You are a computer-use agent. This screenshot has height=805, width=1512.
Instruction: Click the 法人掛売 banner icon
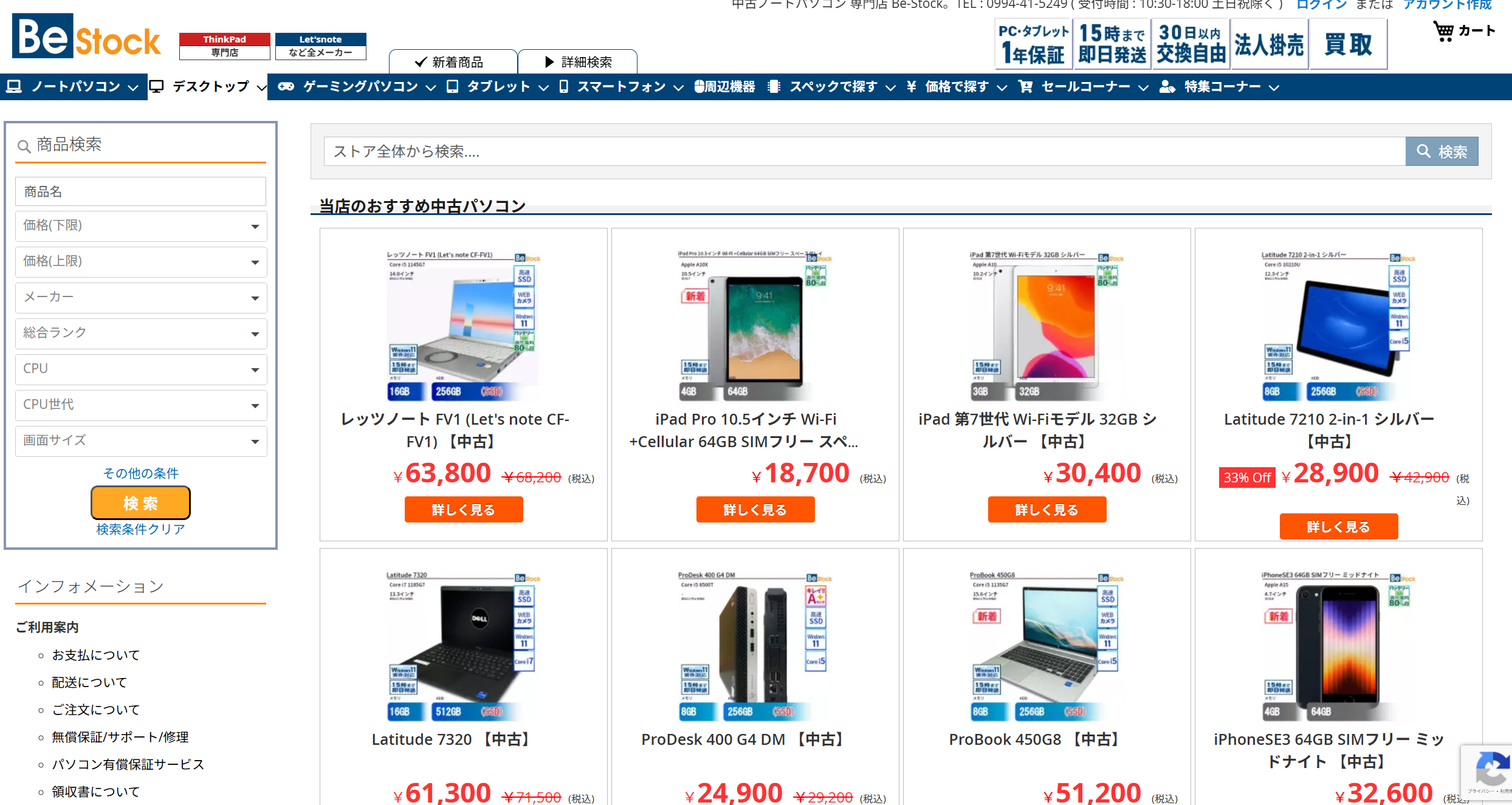pos(1269,44)
